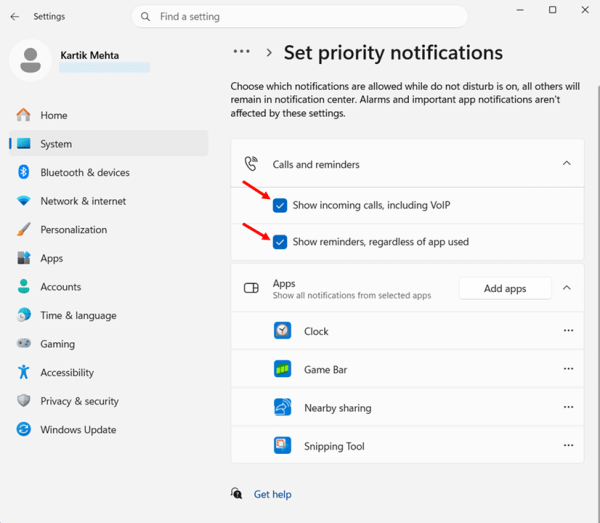The image size is (600, 523).
Task: Uncheck Show reminders, regardless of app used
Action: (280, 242)
